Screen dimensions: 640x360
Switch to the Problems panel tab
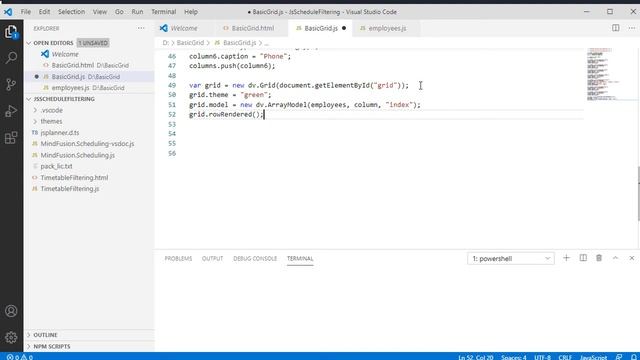coord(178,258)
